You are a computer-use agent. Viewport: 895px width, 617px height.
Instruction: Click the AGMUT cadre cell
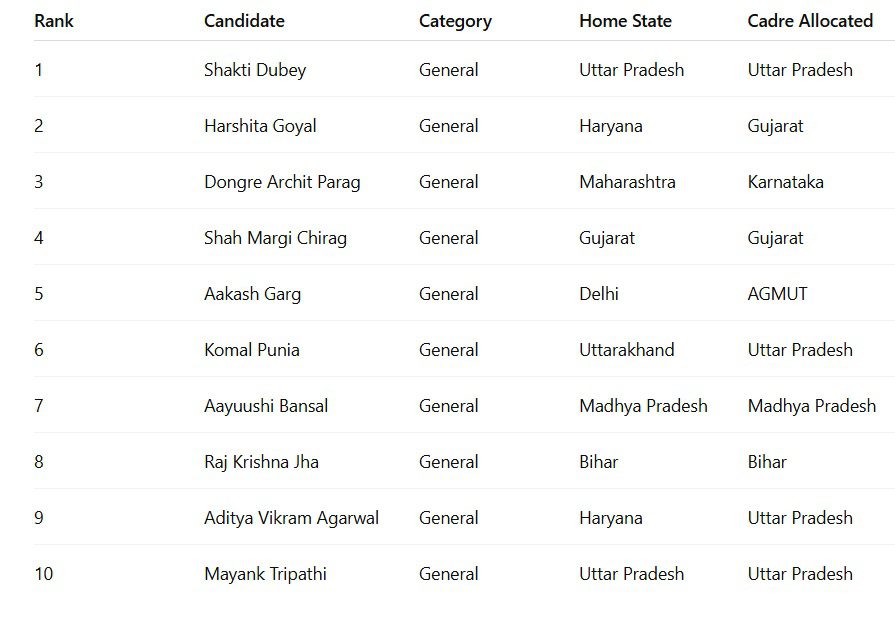pyautogui.click(x=777, y=294)
